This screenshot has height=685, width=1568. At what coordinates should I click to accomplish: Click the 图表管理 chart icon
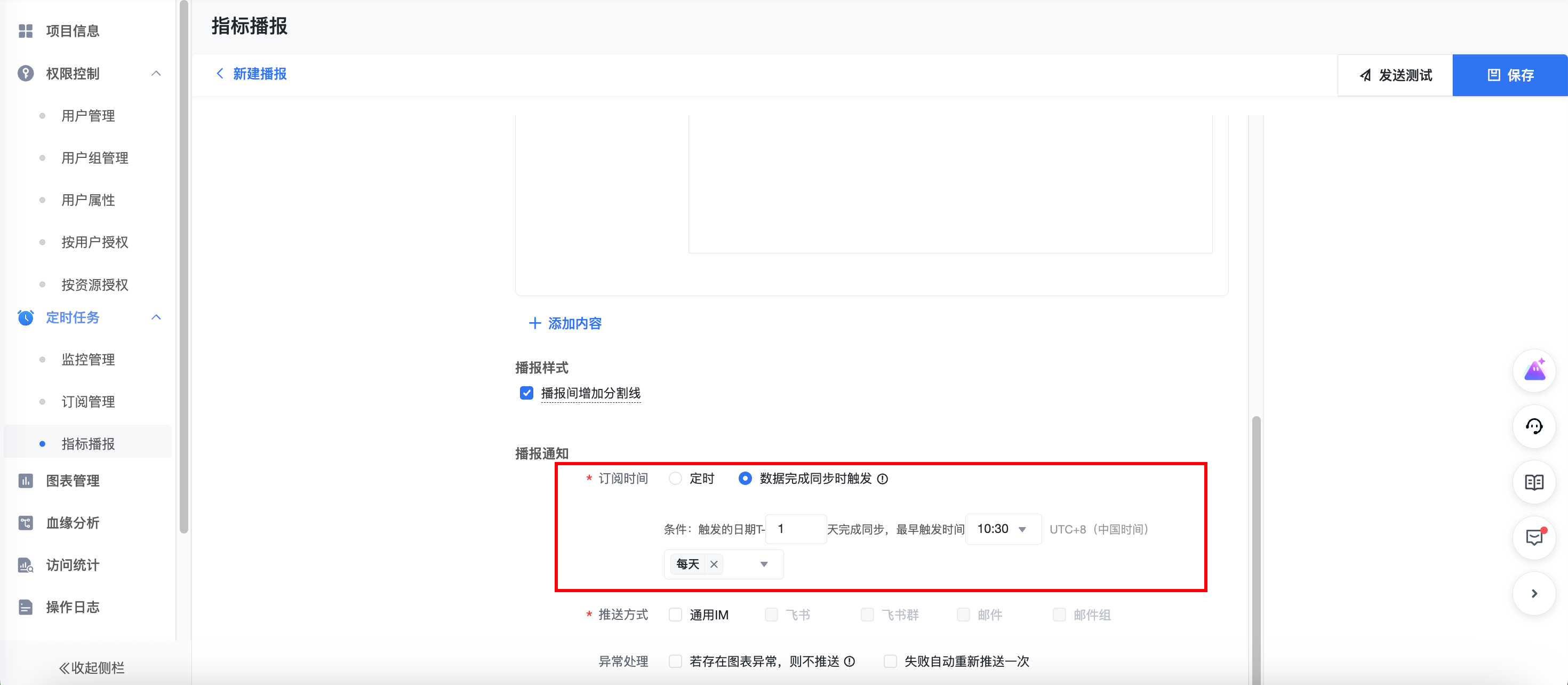26,481
